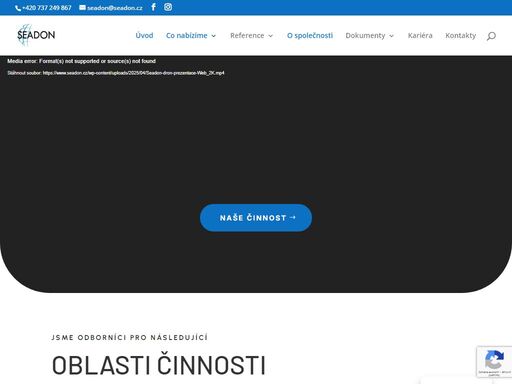Open the Instagram icon in top bar
512x384 pixels.
(168, 7)
